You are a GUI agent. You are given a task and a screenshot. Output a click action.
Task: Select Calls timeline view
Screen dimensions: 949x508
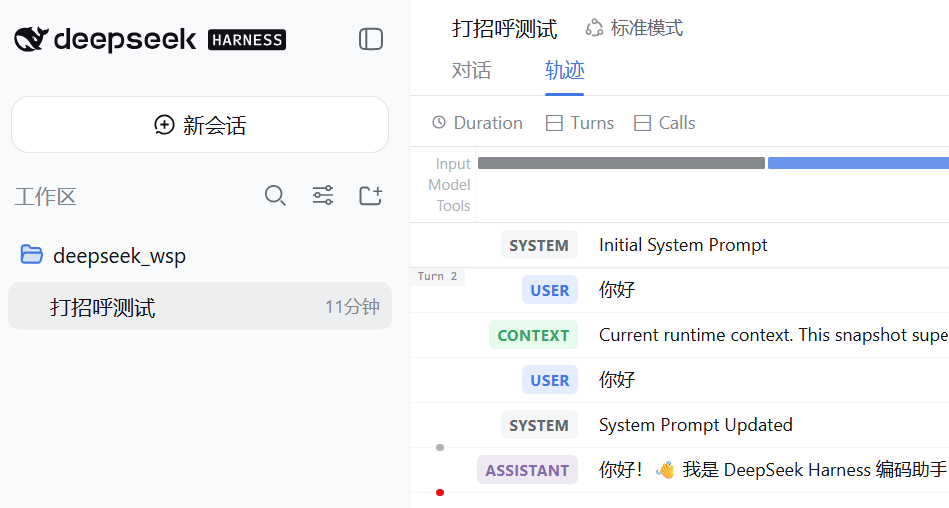[x=665, y=123]
